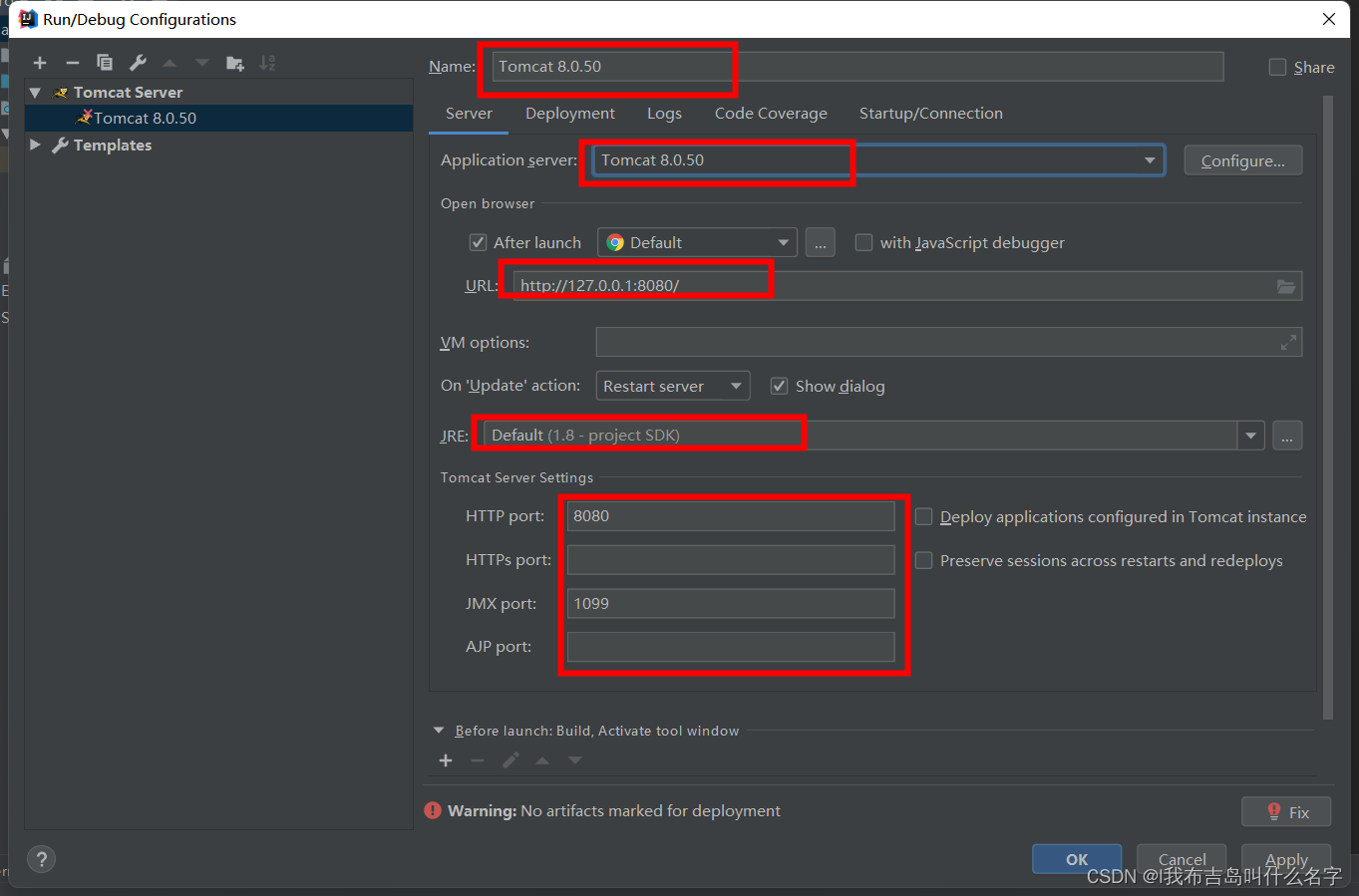Switch to the Startup/Connection tab
This screenshot has height=896, width=1359.
point(931,114)
